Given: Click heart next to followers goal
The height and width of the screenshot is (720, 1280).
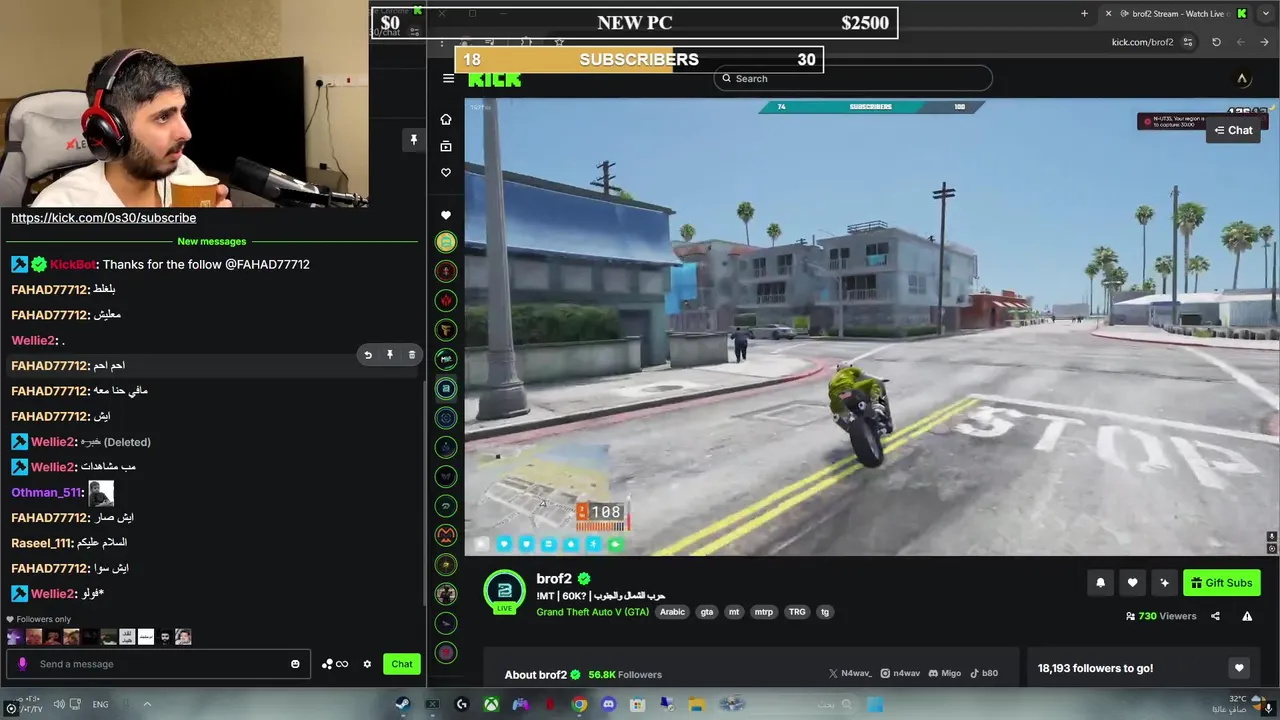Looking at the screenshot, I should (x=1239, y=668).
